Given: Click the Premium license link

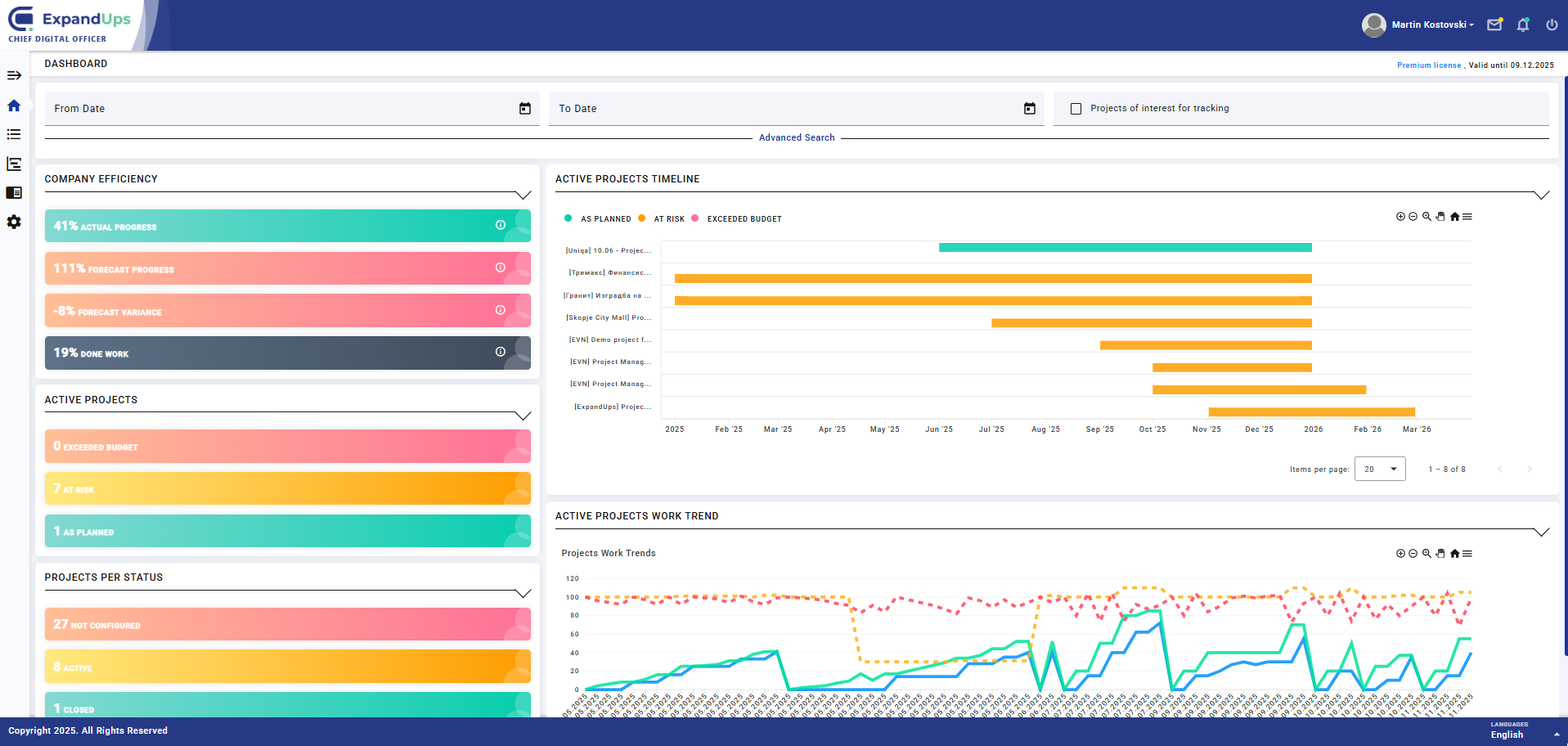Looking at the screenshot, I should [x=1428, y=65].
